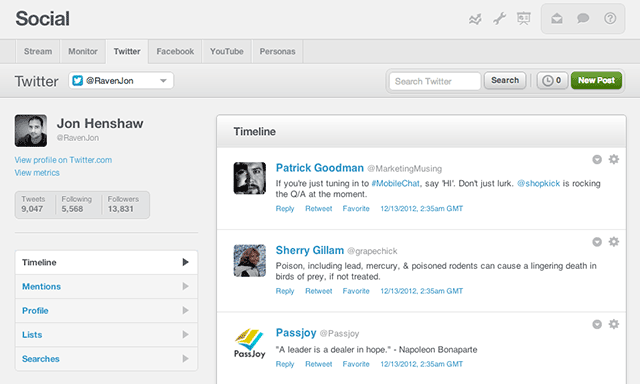
Task: Open the metrics chart icon in header
Action: [475, 19]
